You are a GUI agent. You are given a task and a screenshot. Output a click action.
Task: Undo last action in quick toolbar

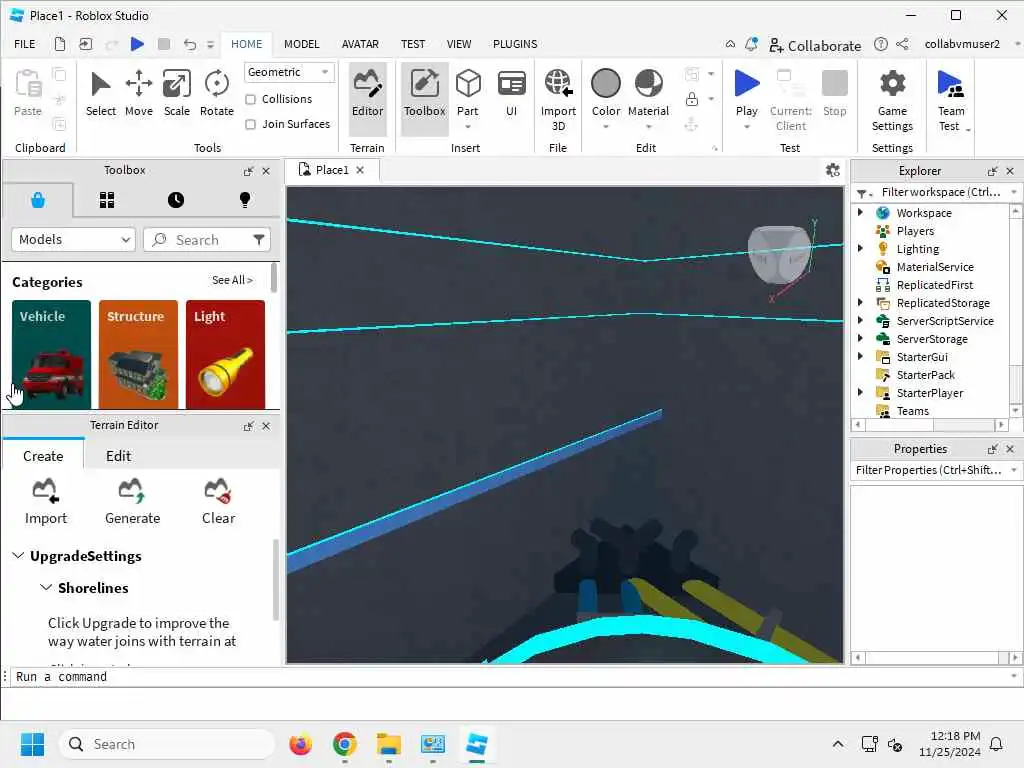tap(189, 44)
